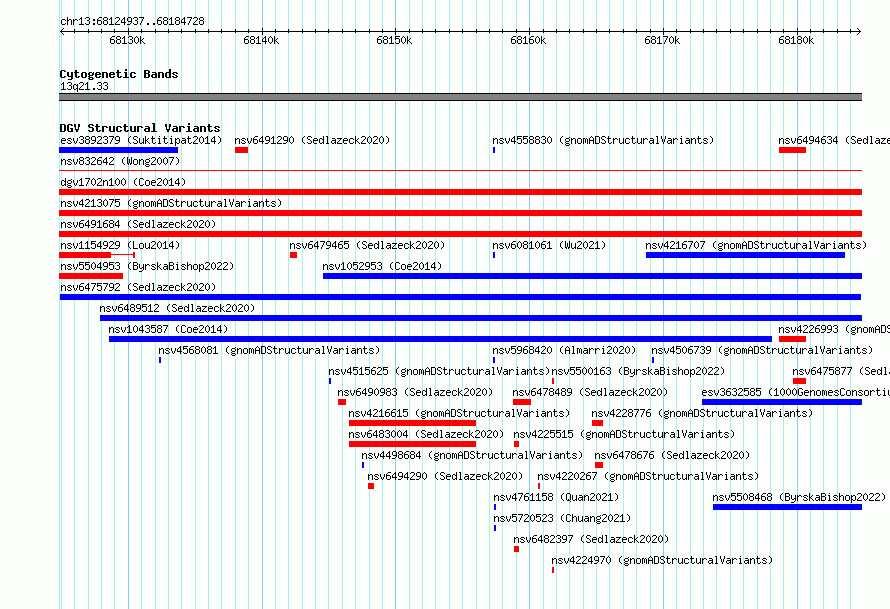Screen dimensions: 890x609
Task: Select the blue esv3892379 variant bar
Action: (x=119, y=150)
